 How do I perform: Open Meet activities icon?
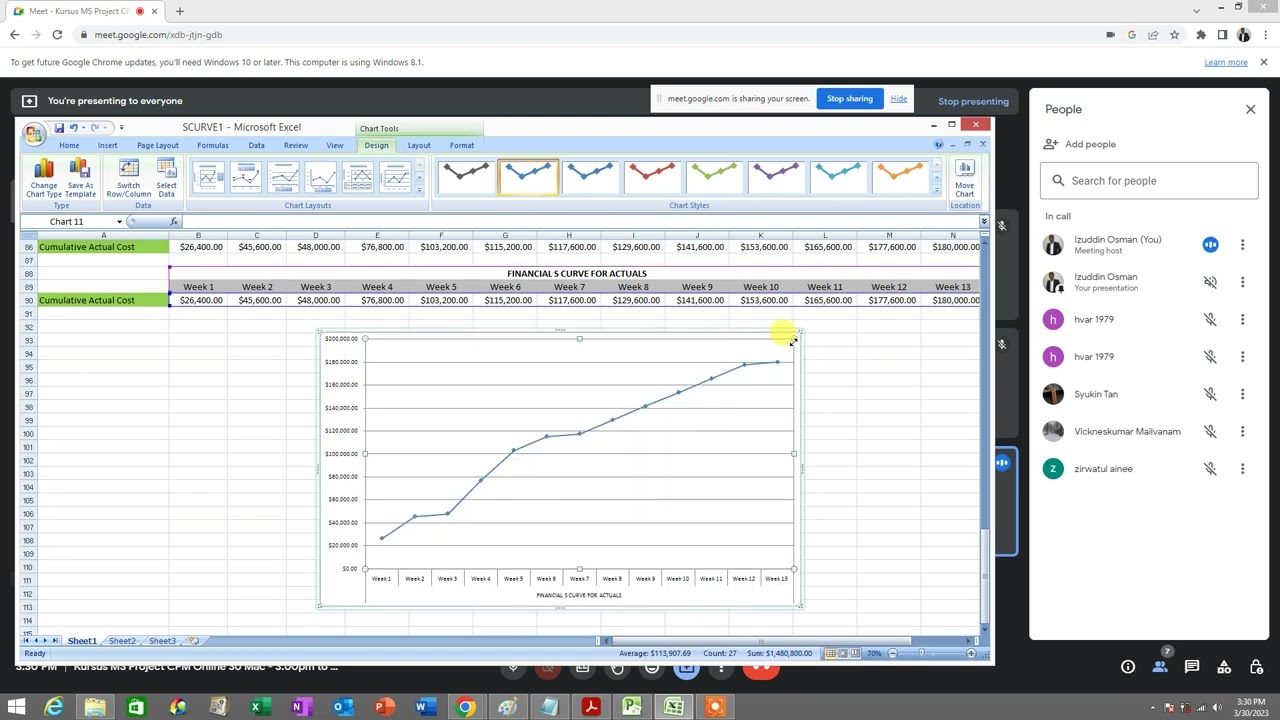click(x=1224, y=667)
